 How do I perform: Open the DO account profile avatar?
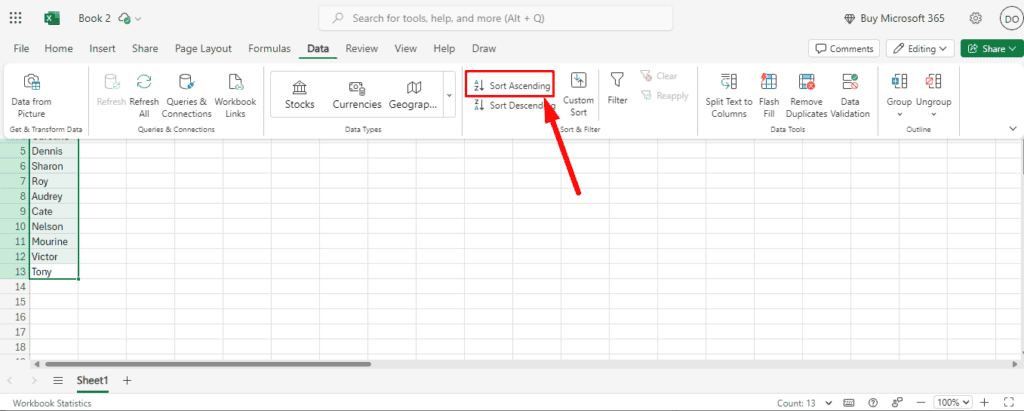1011,18
